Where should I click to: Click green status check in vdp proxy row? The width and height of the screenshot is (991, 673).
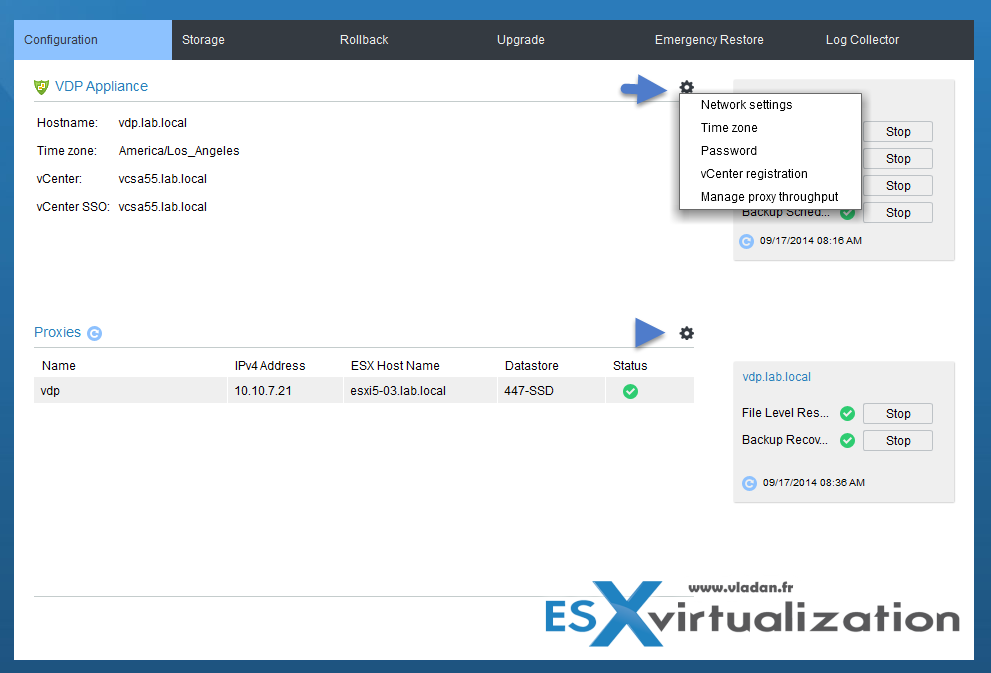click(x=630, y=391)
